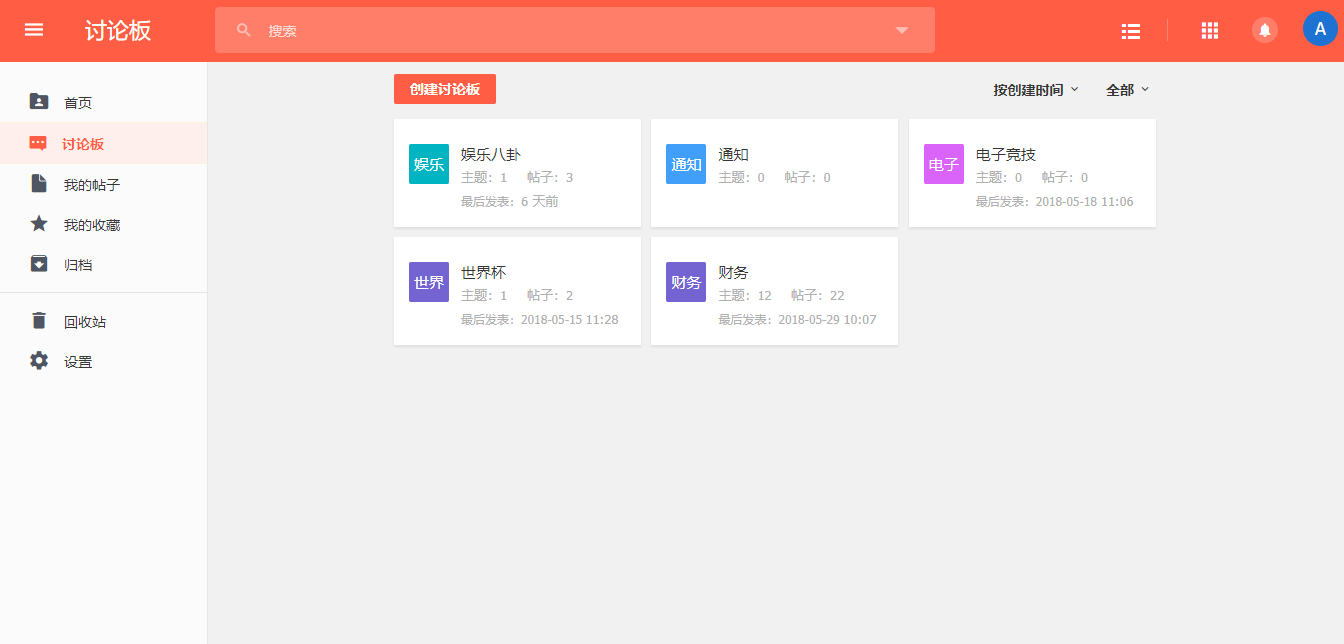Select 我的帖子 in sidebar
This screenshot has height=644, width=1344.
91,185
